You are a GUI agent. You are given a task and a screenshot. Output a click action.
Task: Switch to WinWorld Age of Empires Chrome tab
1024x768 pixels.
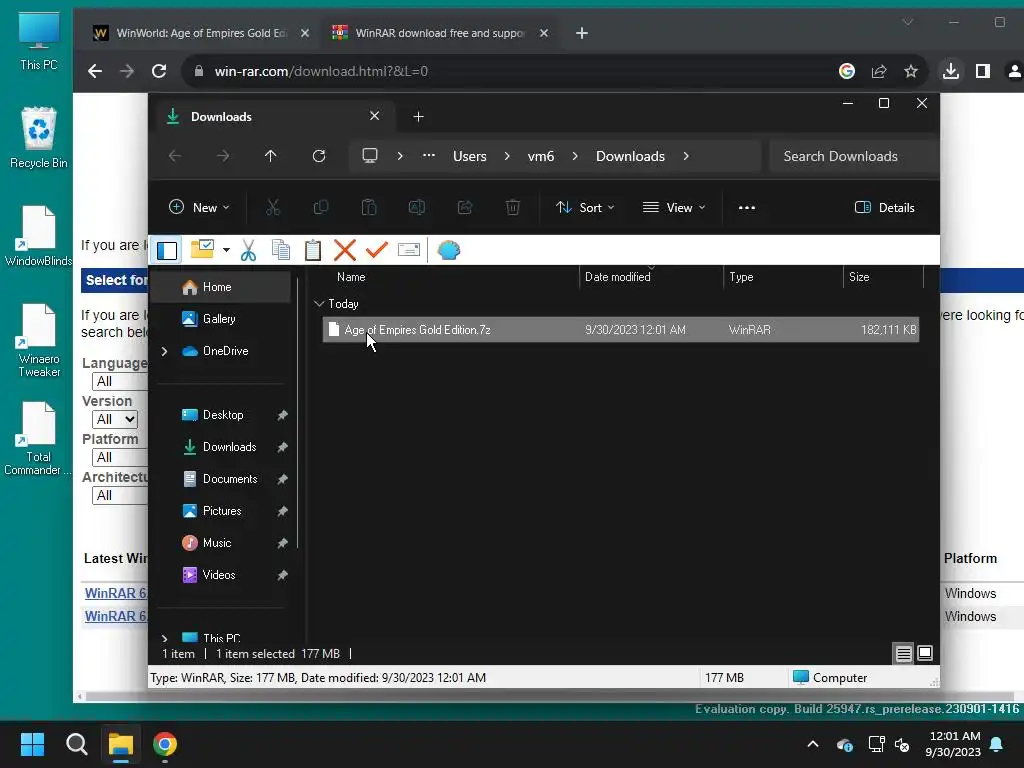[201, 33]
